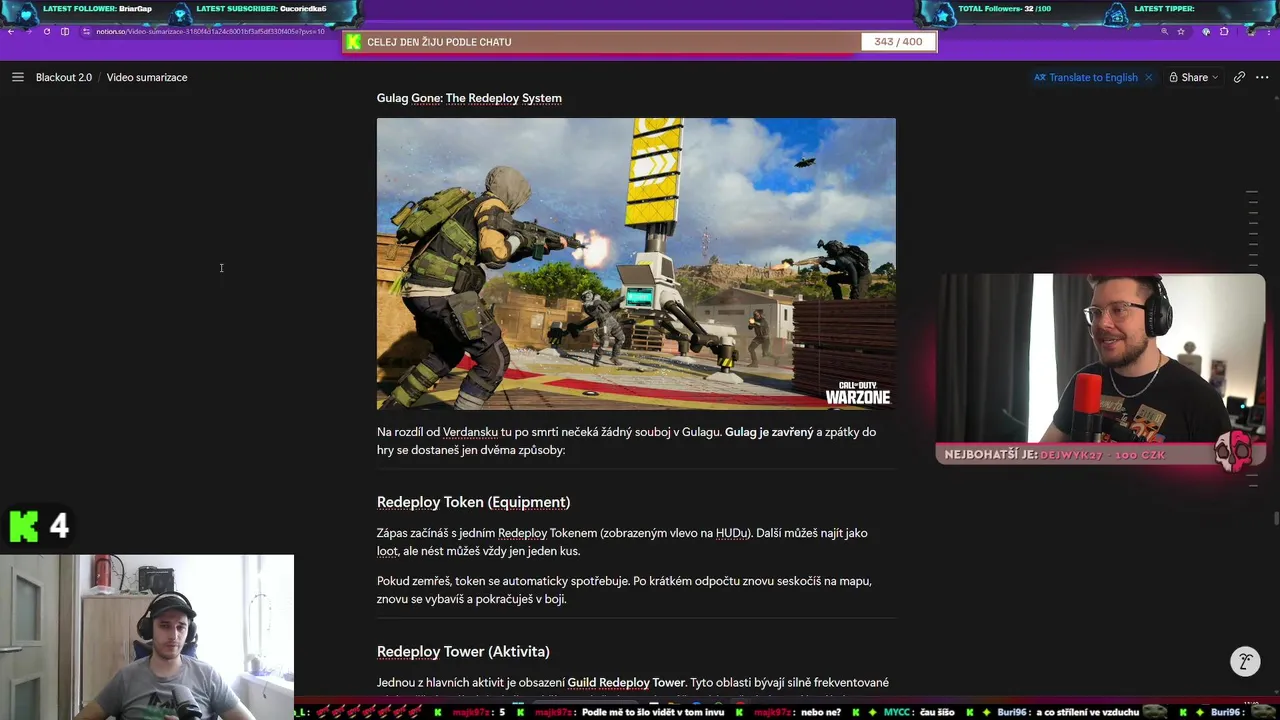Viewport: 1280px width, 720px height.
Task: Click the notion.so address bar URL
Action: [x=210, y=32]
